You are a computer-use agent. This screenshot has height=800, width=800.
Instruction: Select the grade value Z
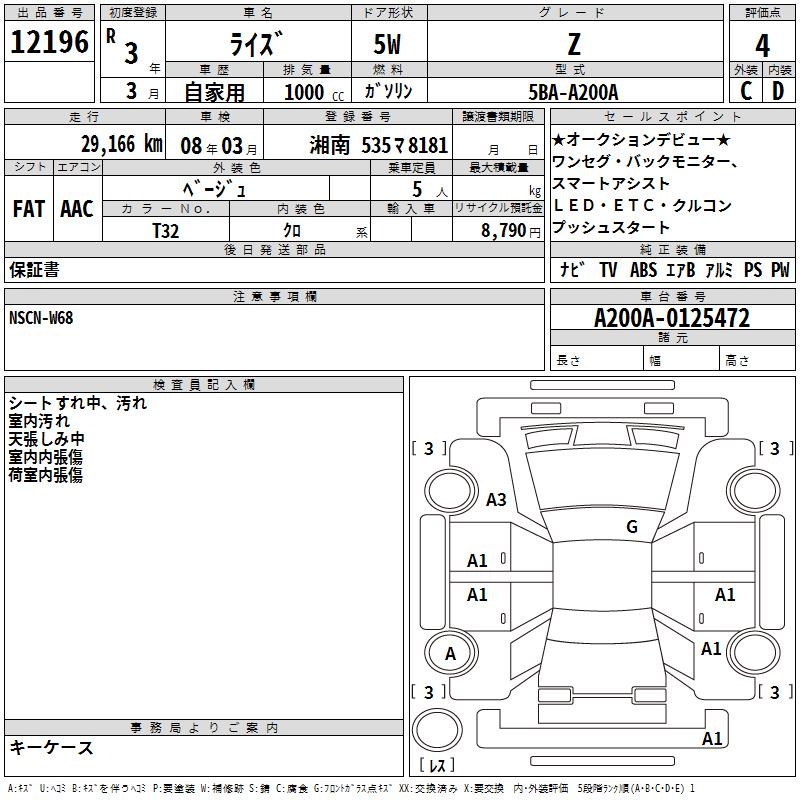[574, 44]
